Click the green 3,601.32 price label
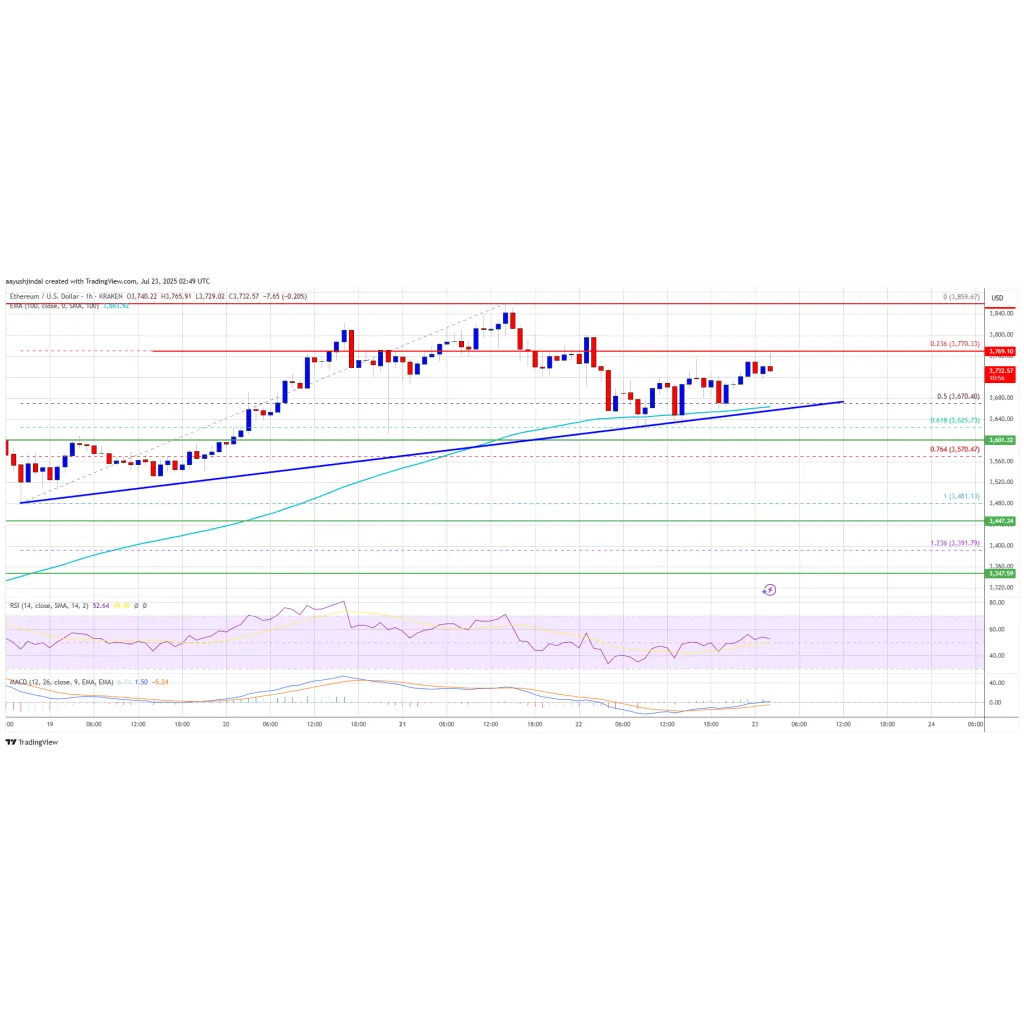 tap(1000, 440)
